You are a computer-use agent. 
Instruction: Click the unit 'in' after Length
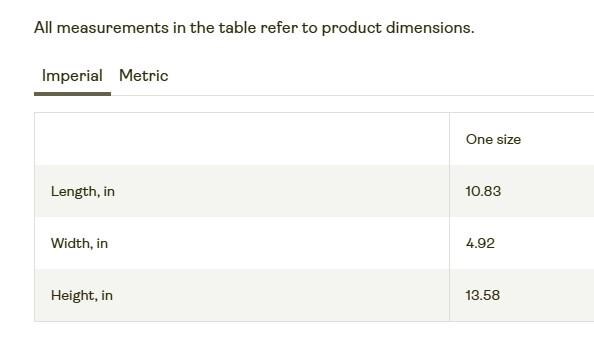109,192
